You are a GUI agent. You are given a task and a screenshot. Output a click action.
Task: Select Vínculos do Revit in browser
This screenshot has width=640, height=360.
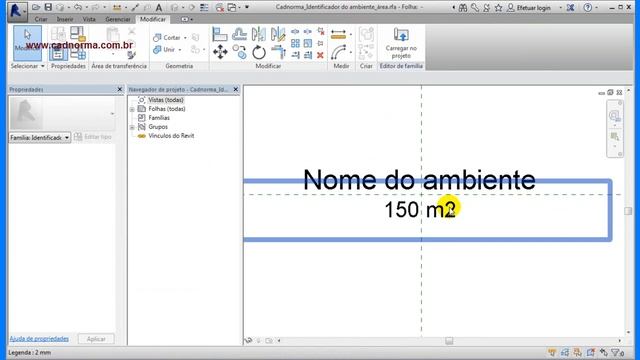[x=171, y=136]
